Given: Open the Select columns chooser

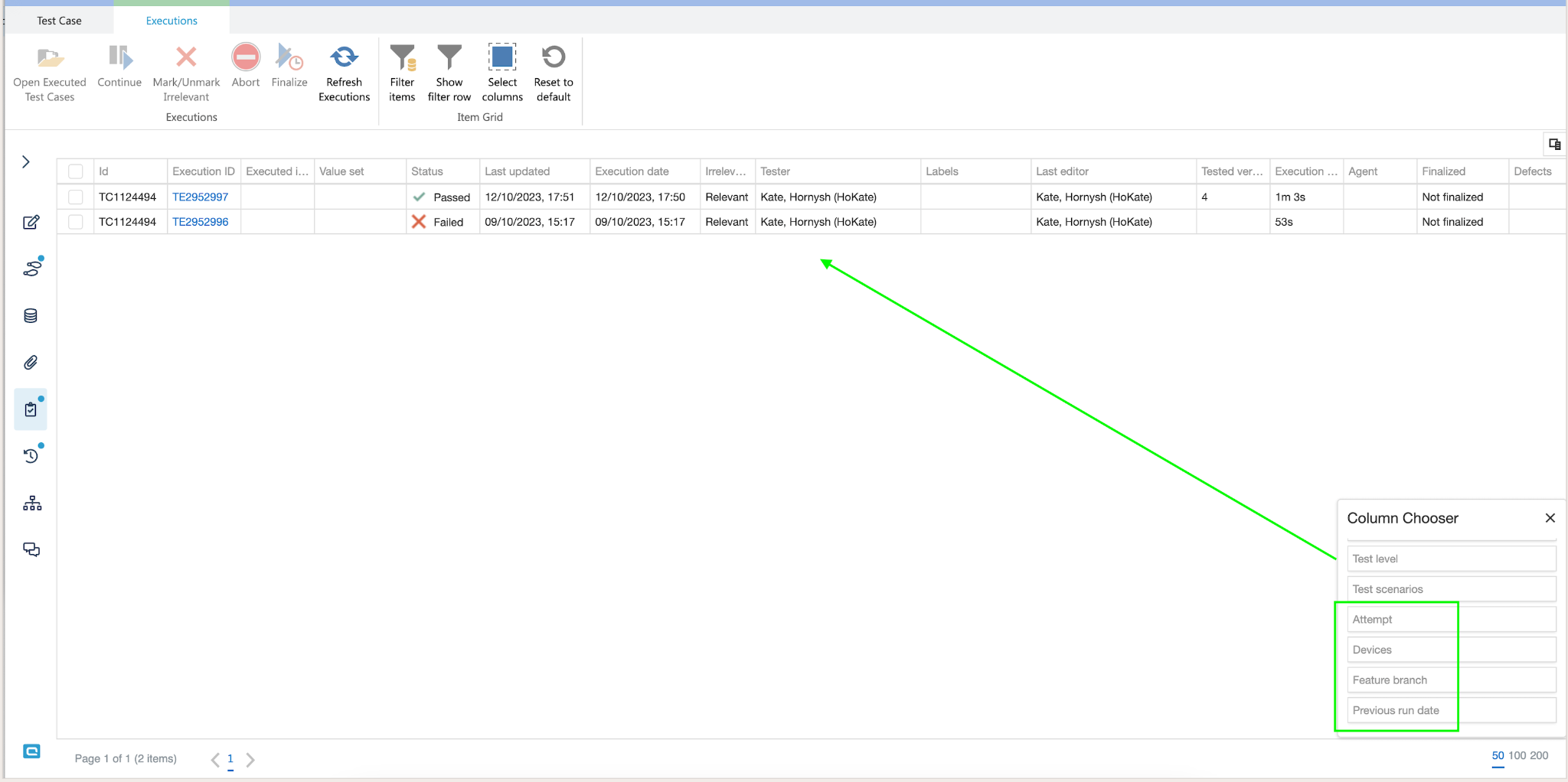Looking at the screenshot, I should point(502,58).
